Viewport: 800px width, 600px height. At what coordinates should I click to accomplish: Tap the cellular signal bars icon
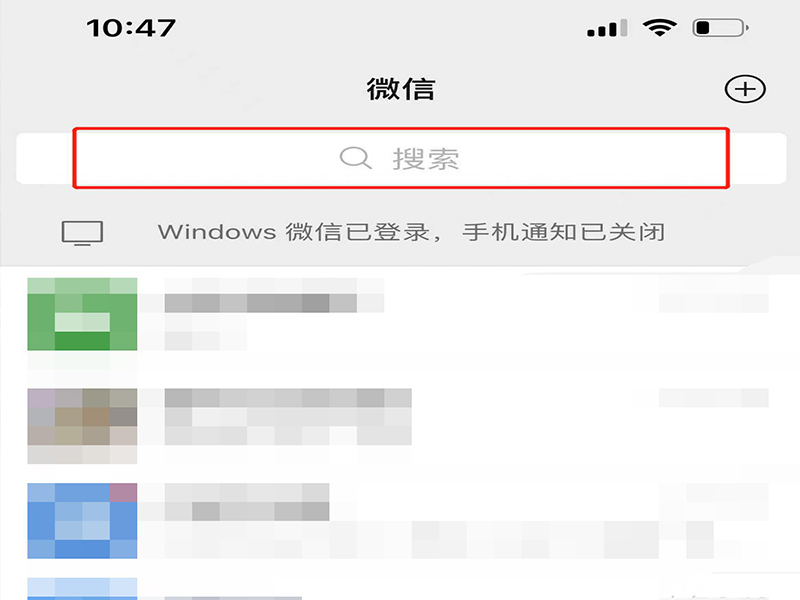(x=607, y=28)
